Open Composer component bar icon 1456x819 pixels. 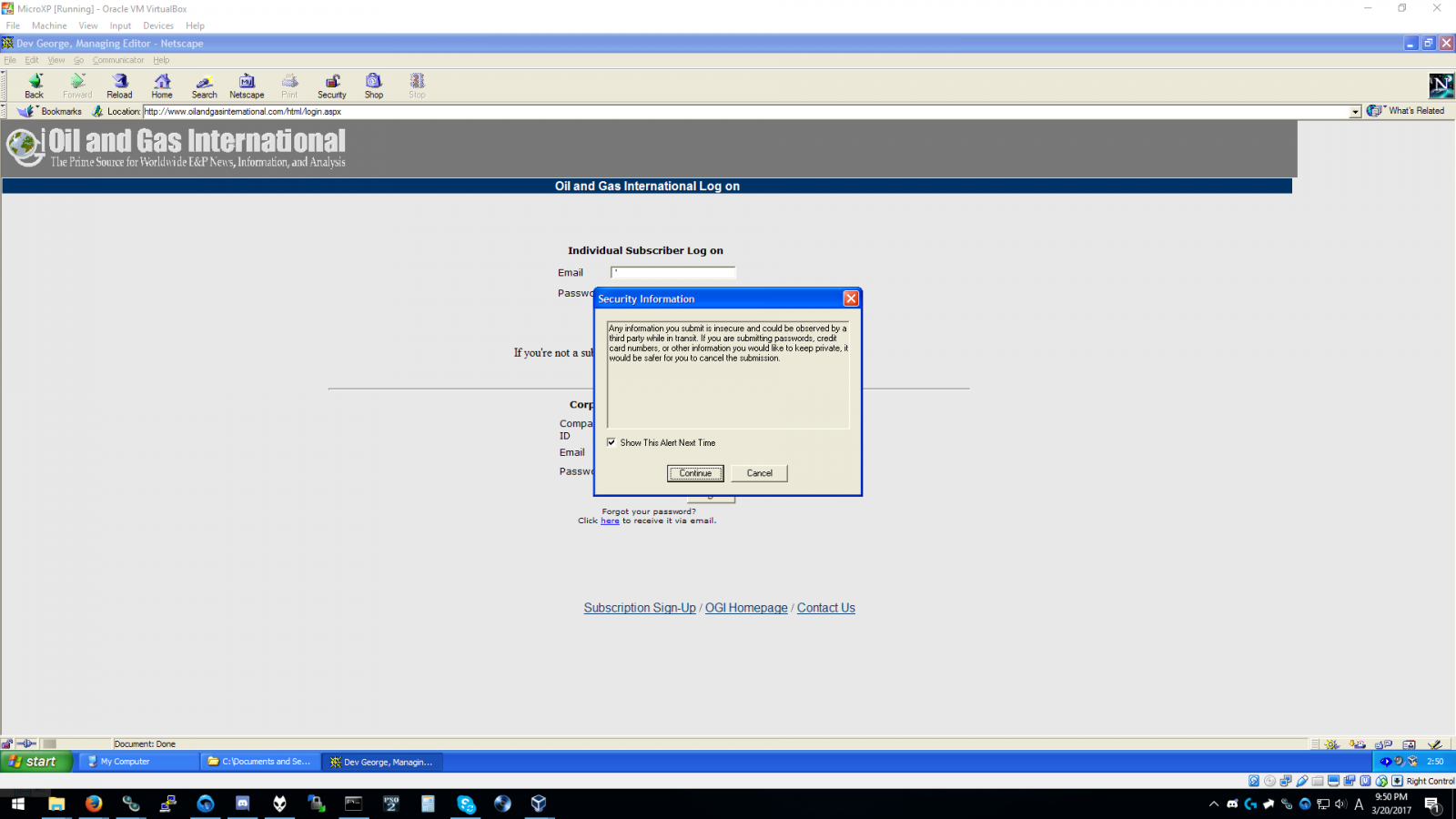pyautogui.click(x=1435, y=743)
